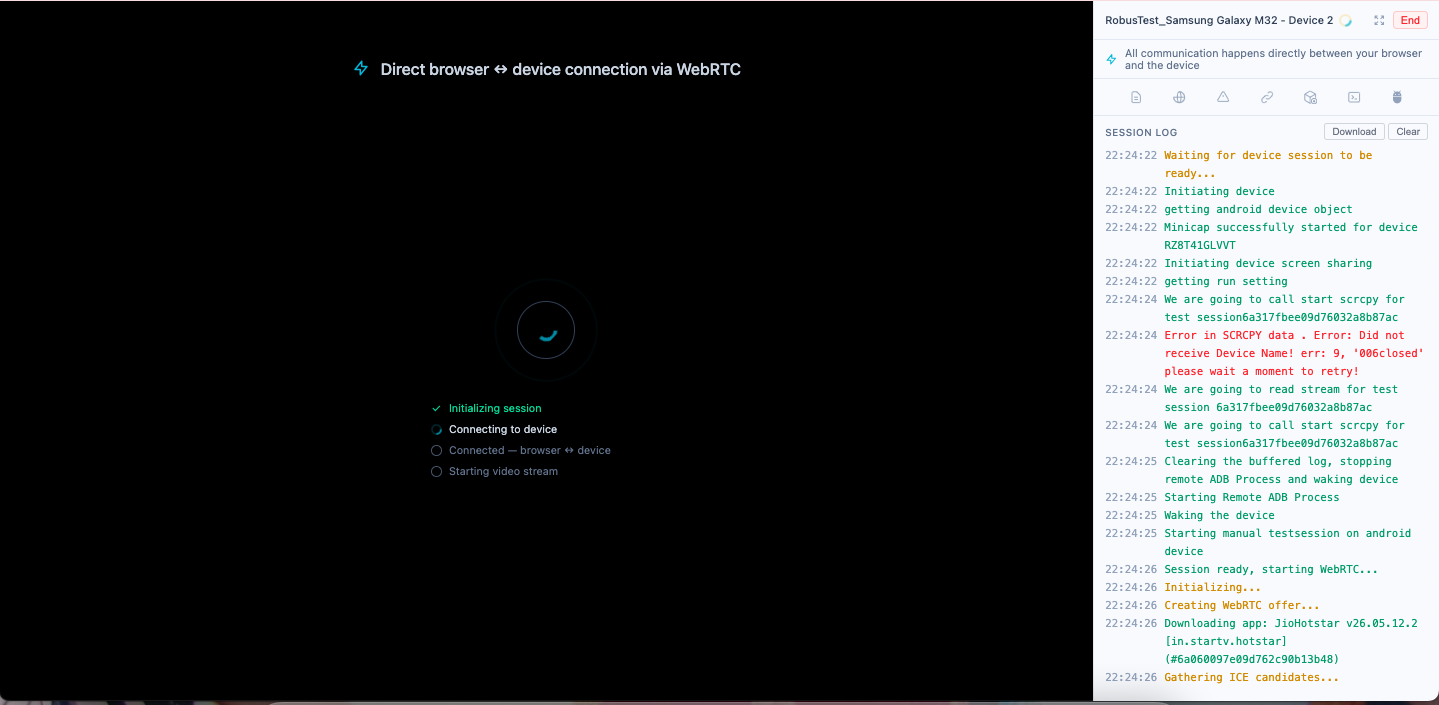Open the warning triangle panel icon
The width and height of the screenshot is (1439, 705).
click(x=1223, y=98)
